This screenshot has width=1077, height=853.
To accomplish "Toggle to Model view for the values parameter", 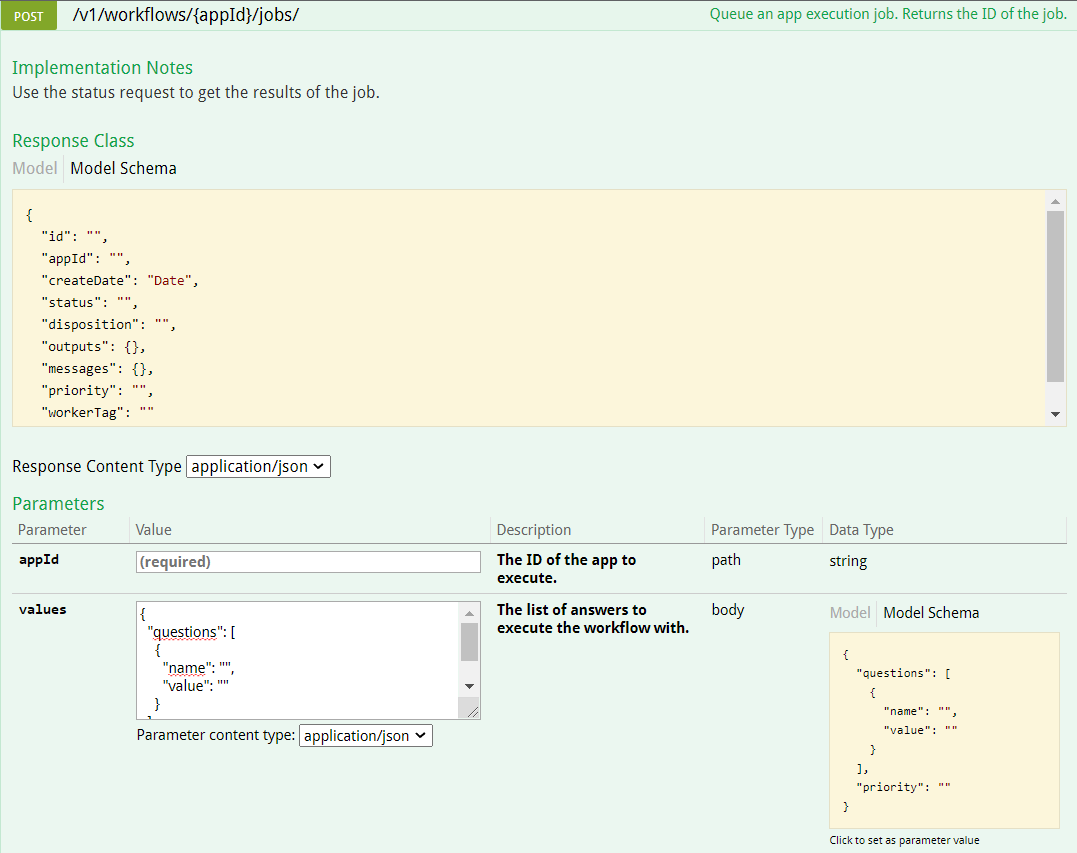I will [x=849, y=612].
